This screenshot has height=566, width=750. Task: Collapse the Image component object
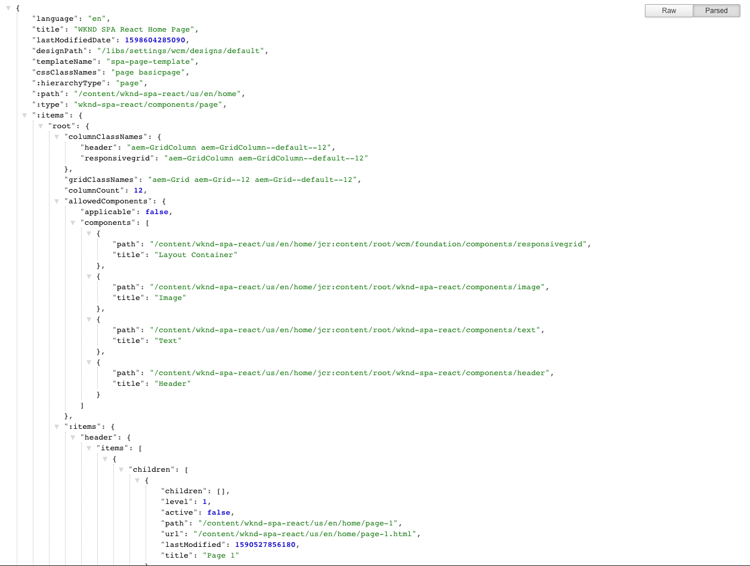(89, 276)
